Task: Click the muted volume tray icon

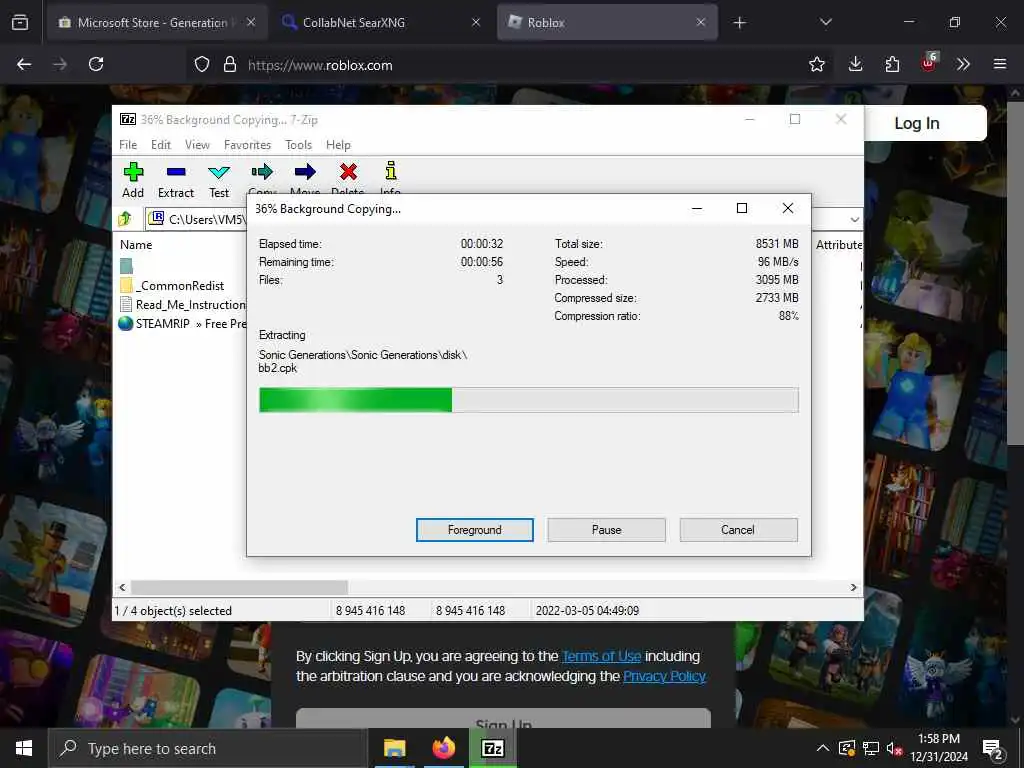Action: pyautogui.click(x=894, y=748)
